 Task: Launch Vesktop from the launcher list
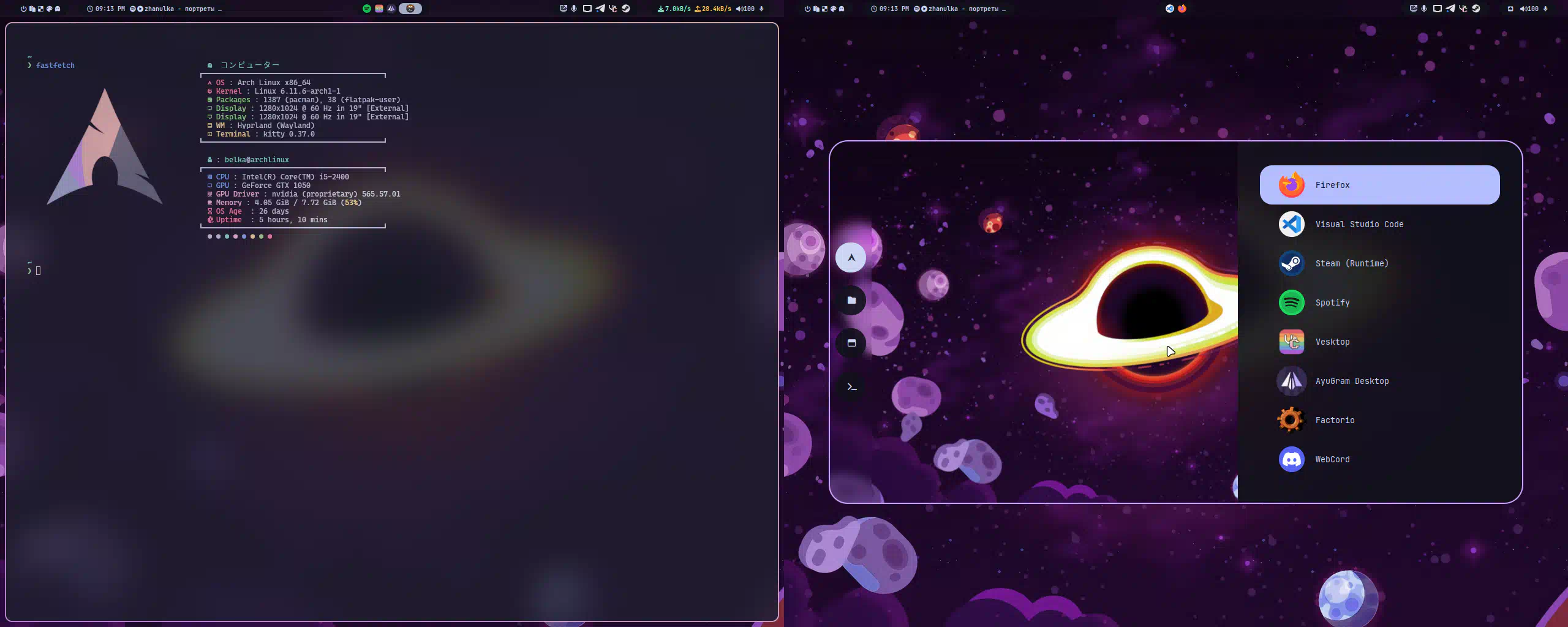pos(1379,342)
